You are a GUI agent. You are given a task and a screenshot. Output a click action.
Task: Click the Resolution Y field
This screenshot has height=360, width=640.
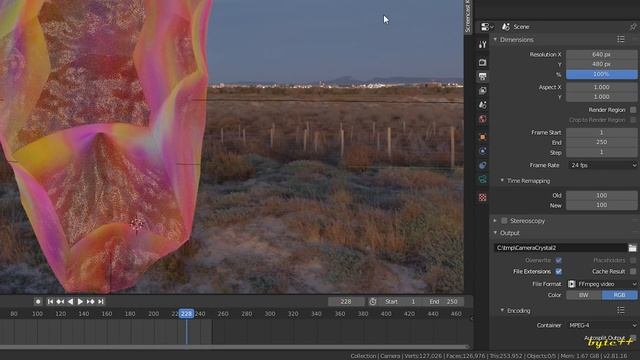click(602, 64)
